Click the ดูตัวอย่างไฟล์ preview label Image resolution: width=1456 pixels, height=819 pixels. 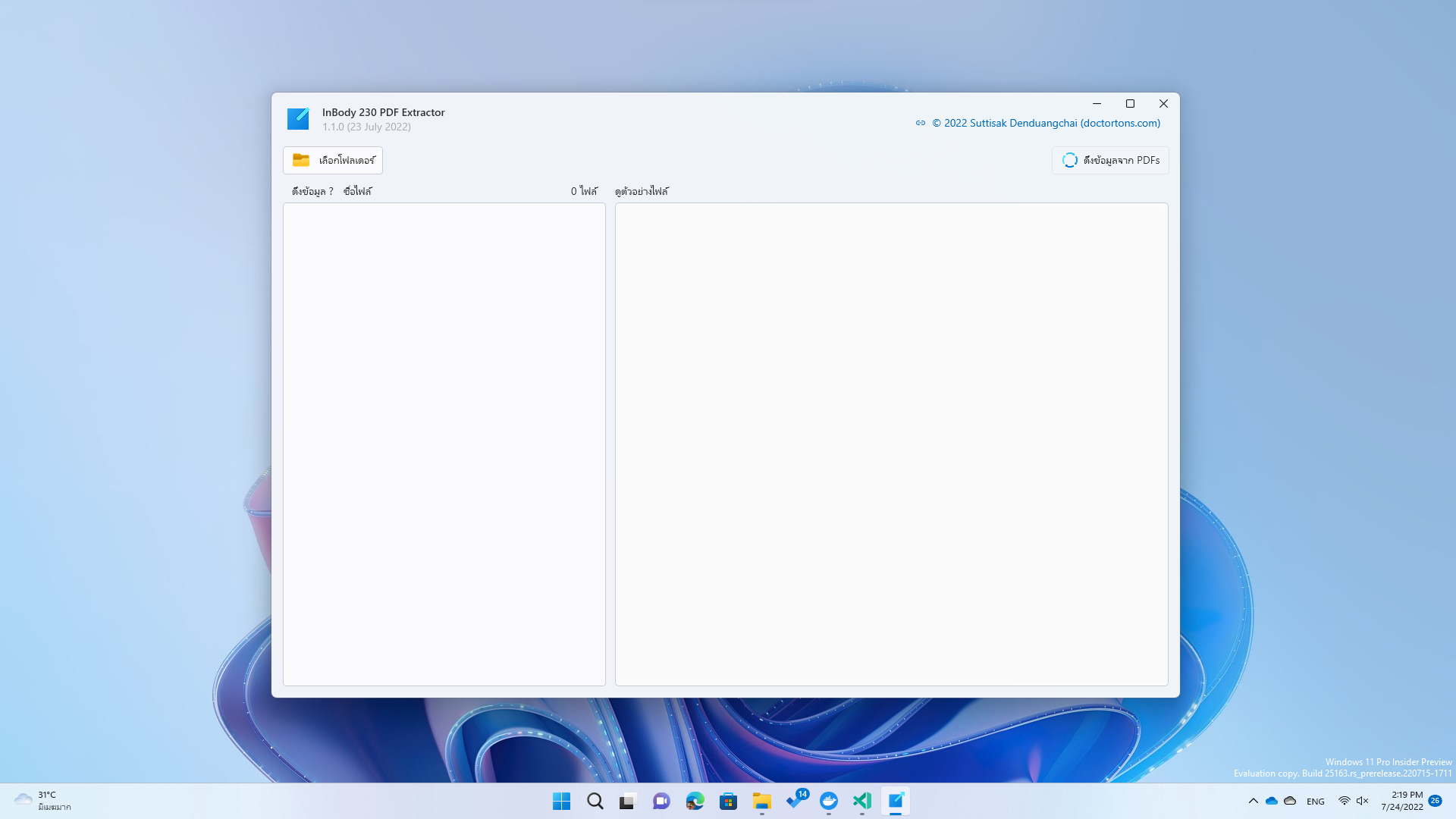pos(642,191)
